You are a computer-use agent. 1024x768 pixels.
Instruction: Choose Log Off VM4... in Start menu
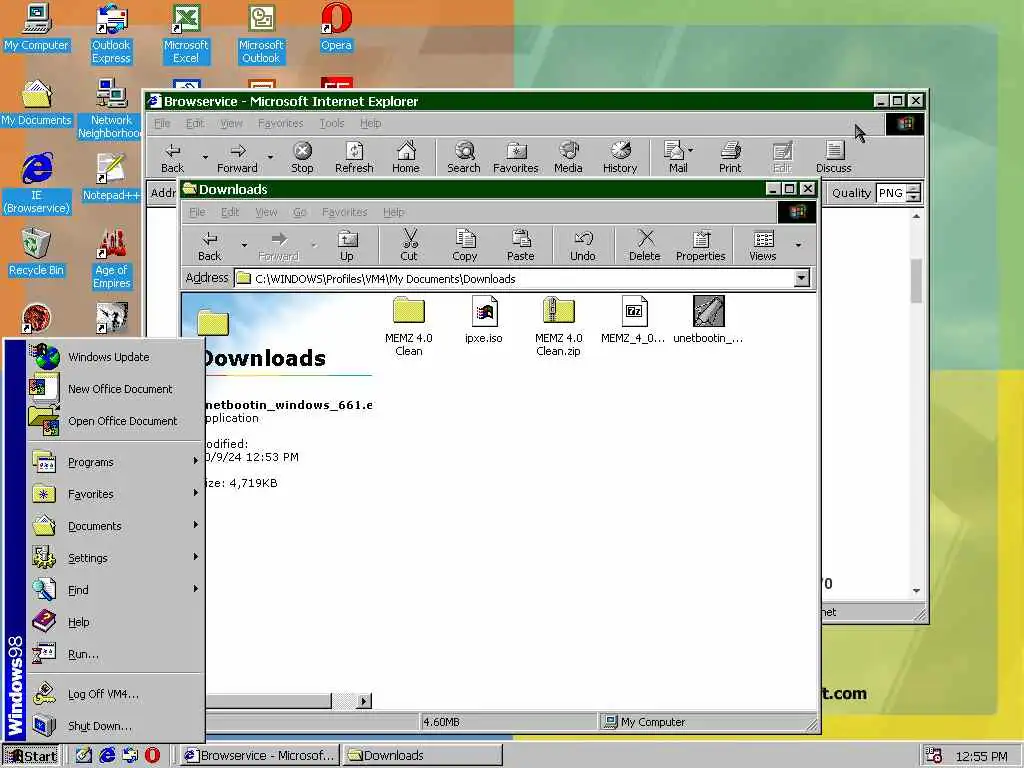point(116,694)
